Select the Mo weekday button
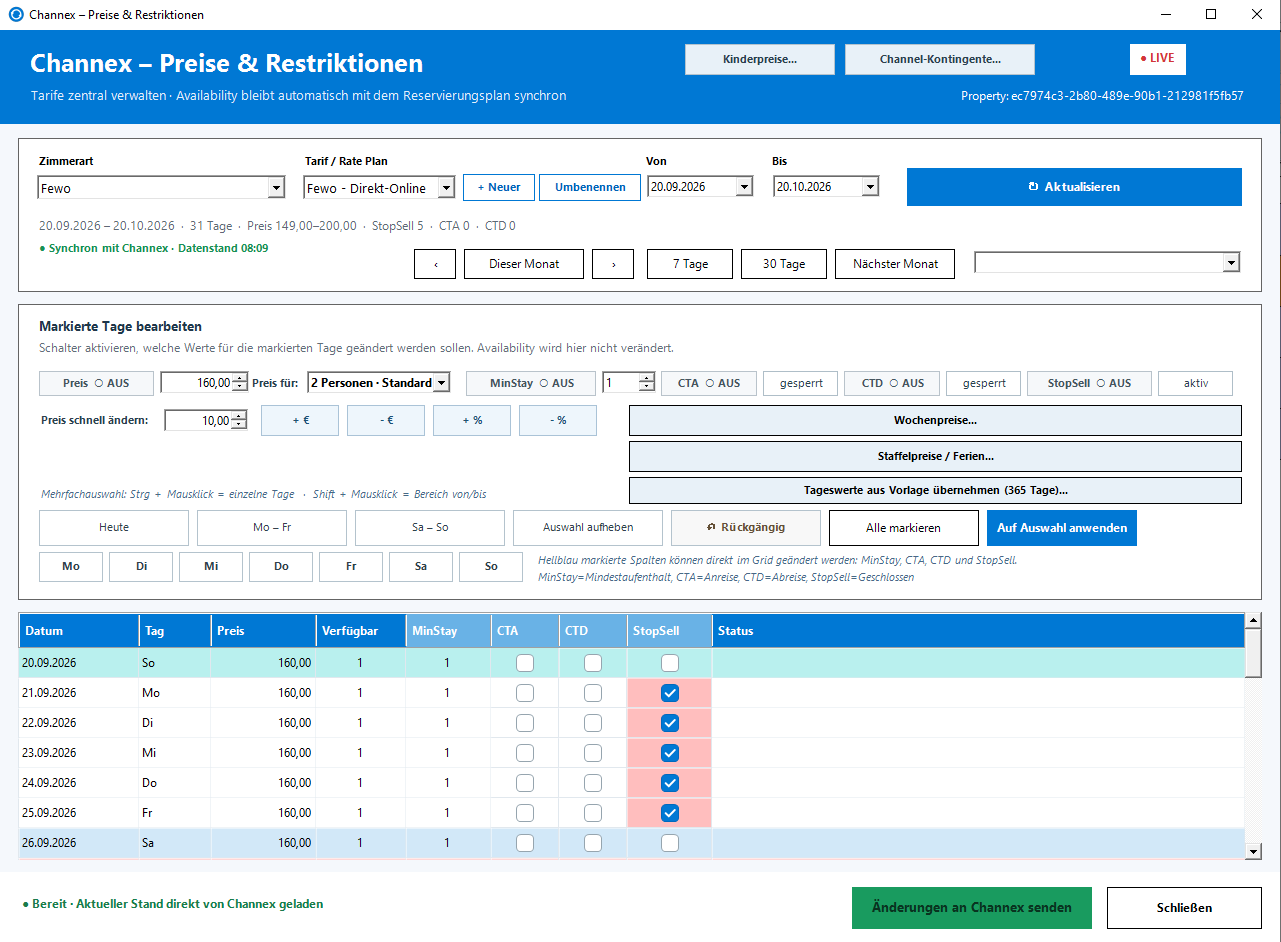The image size is (1281, 942). pyautogui.click(x=71, y=566)
